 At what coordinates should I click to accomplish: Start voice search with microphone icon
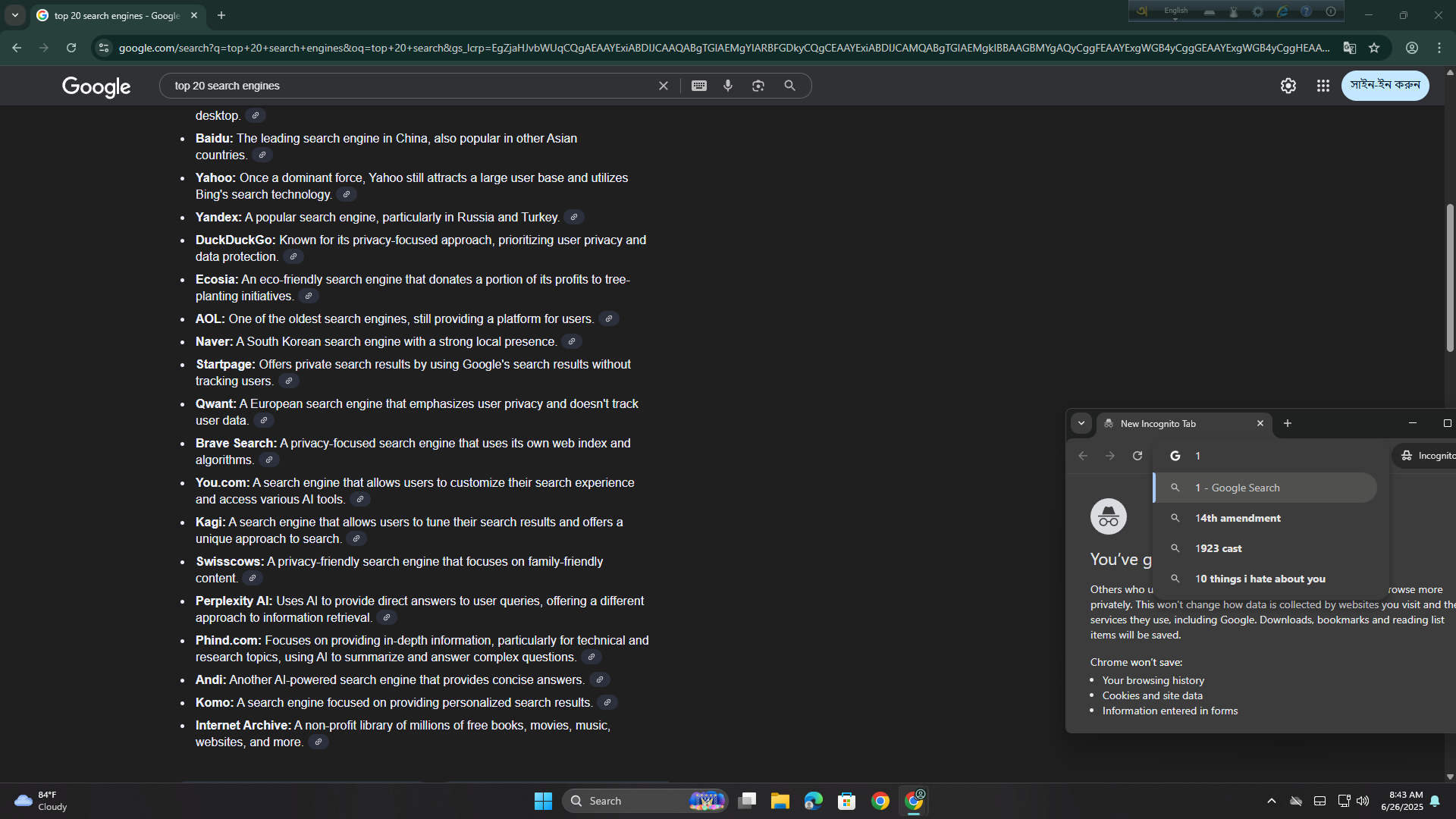point(728,86)
